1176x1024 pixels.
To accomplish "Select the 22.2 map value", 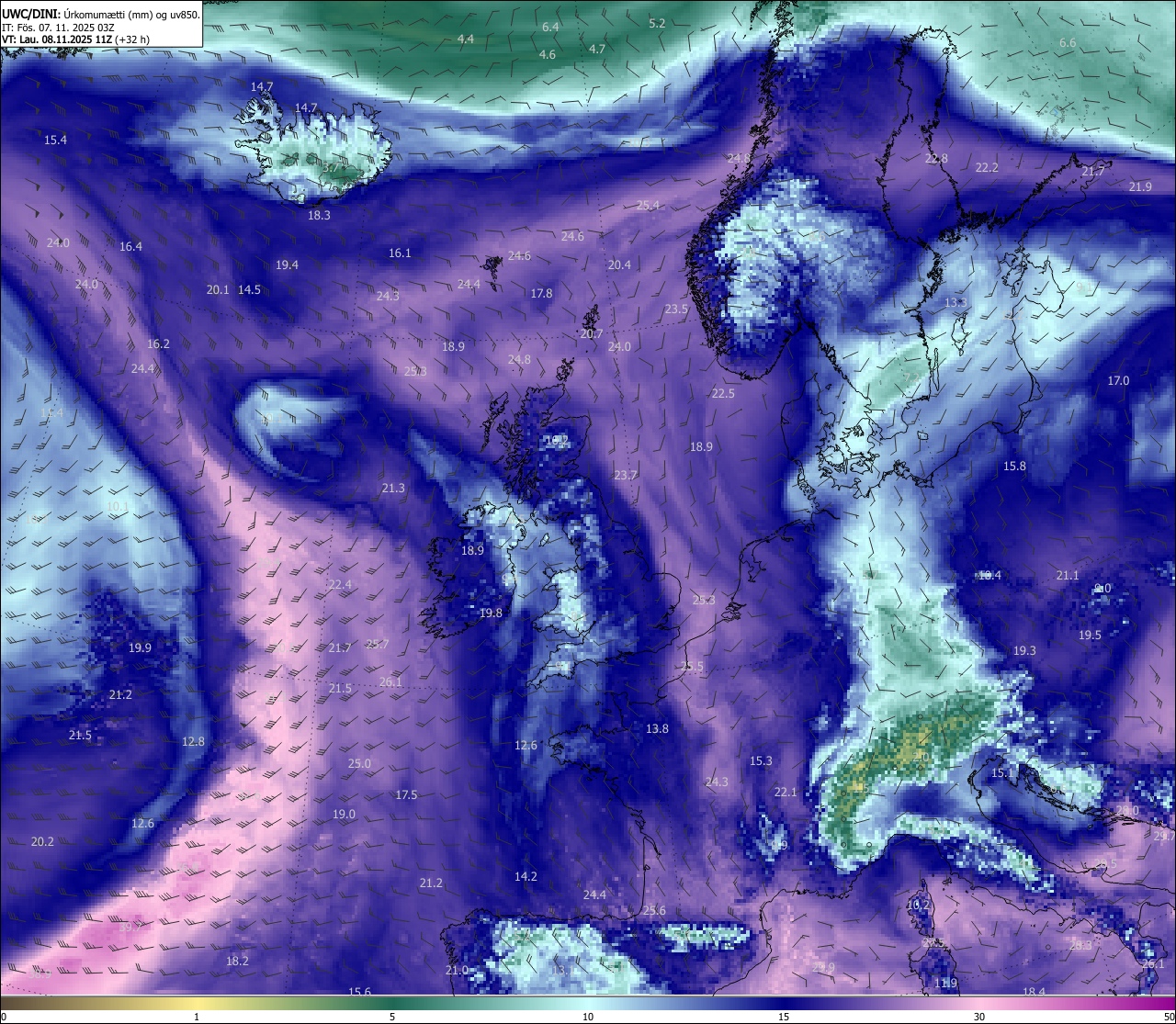I will [987, 168].
